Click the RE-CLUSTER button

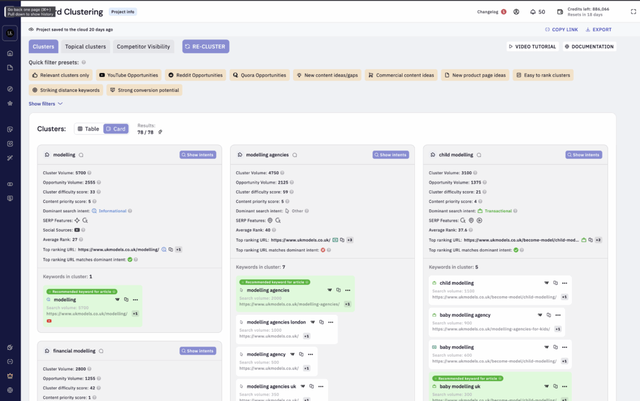[x=205, y=46]
